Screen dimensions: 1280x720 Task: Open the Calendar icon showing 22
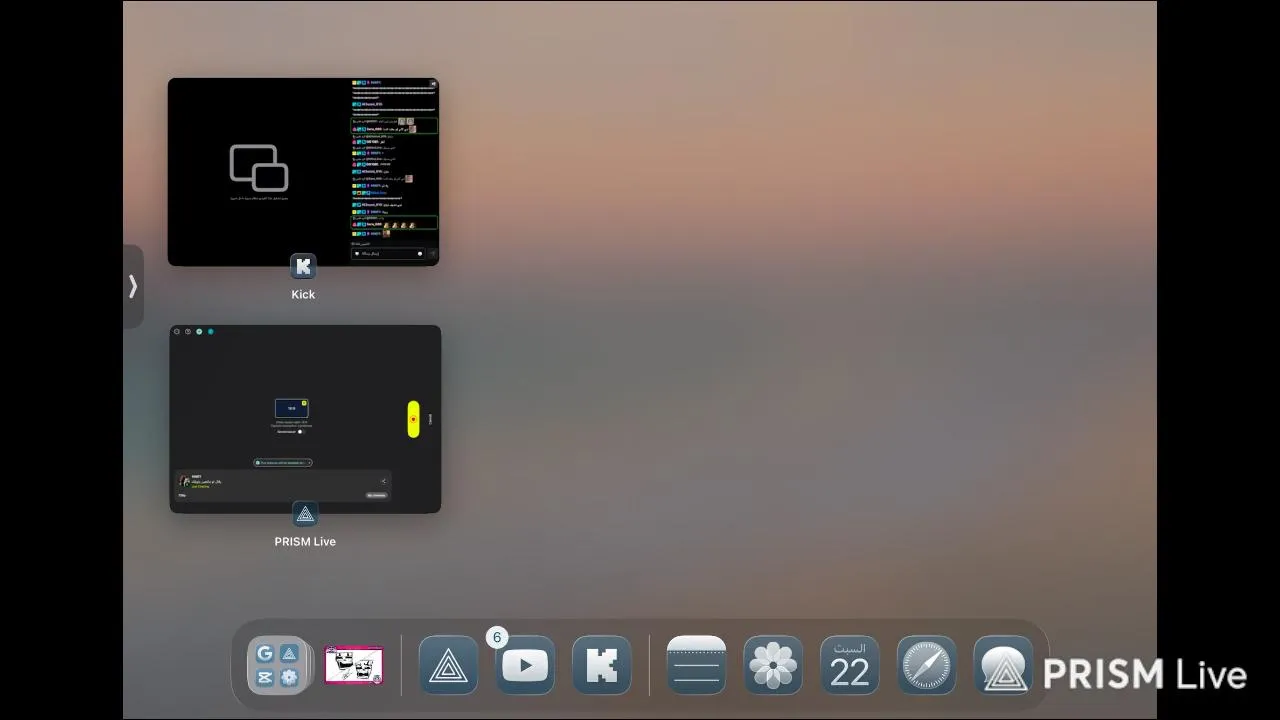click(850, 666)
